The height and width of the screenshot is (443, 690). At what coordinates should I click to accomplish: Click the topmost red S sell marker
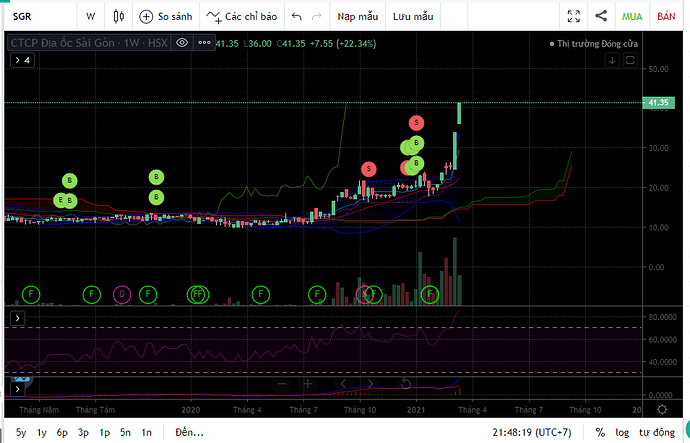(416, 123)
